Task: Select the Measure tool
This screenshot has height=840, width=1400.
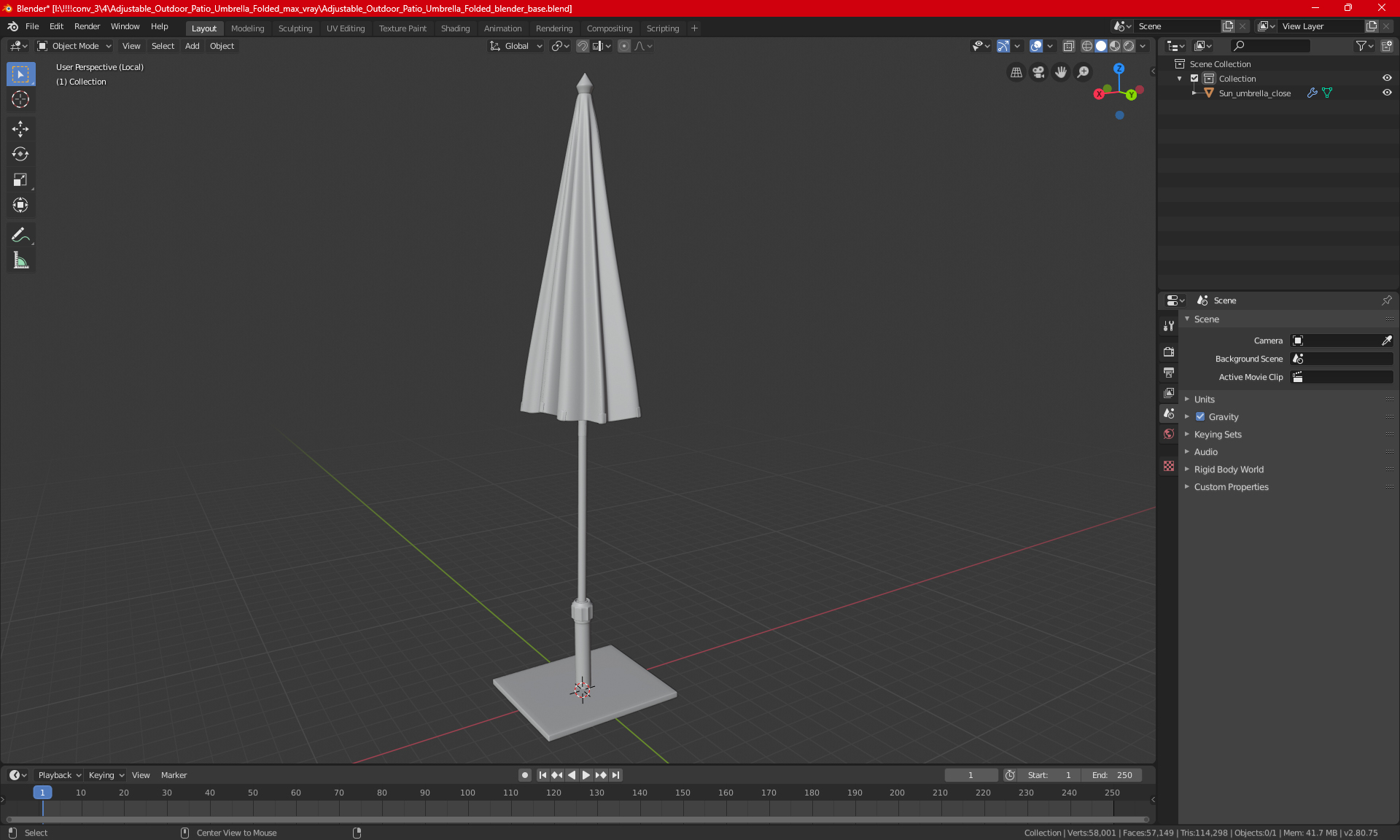Action: pyautogui.click(x=20, y=261)
